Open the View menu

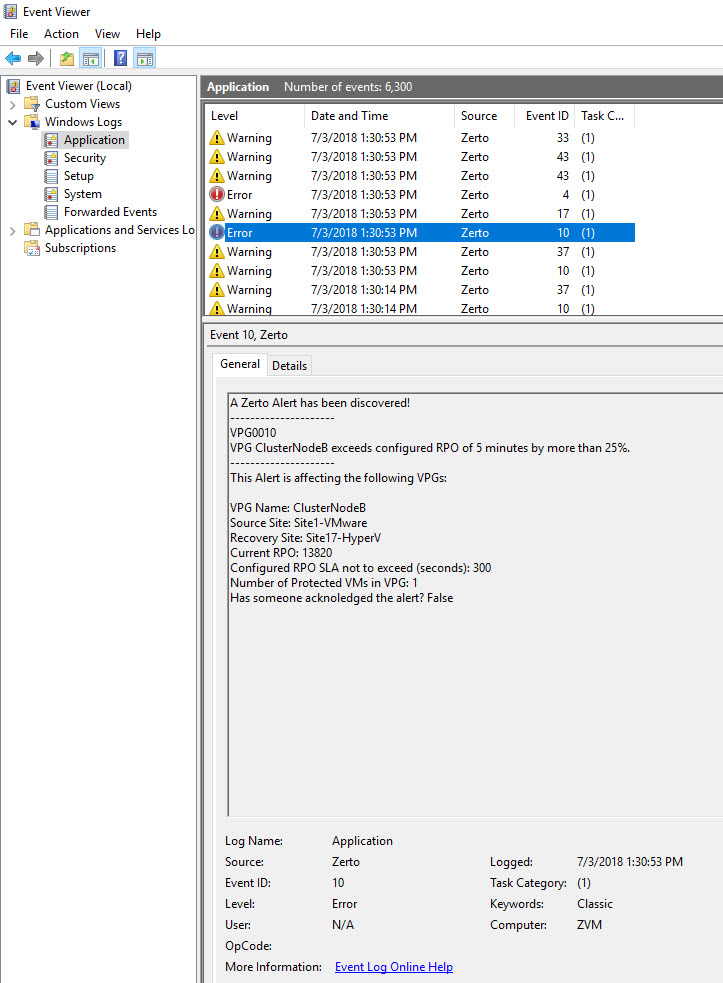coord(107,34)
